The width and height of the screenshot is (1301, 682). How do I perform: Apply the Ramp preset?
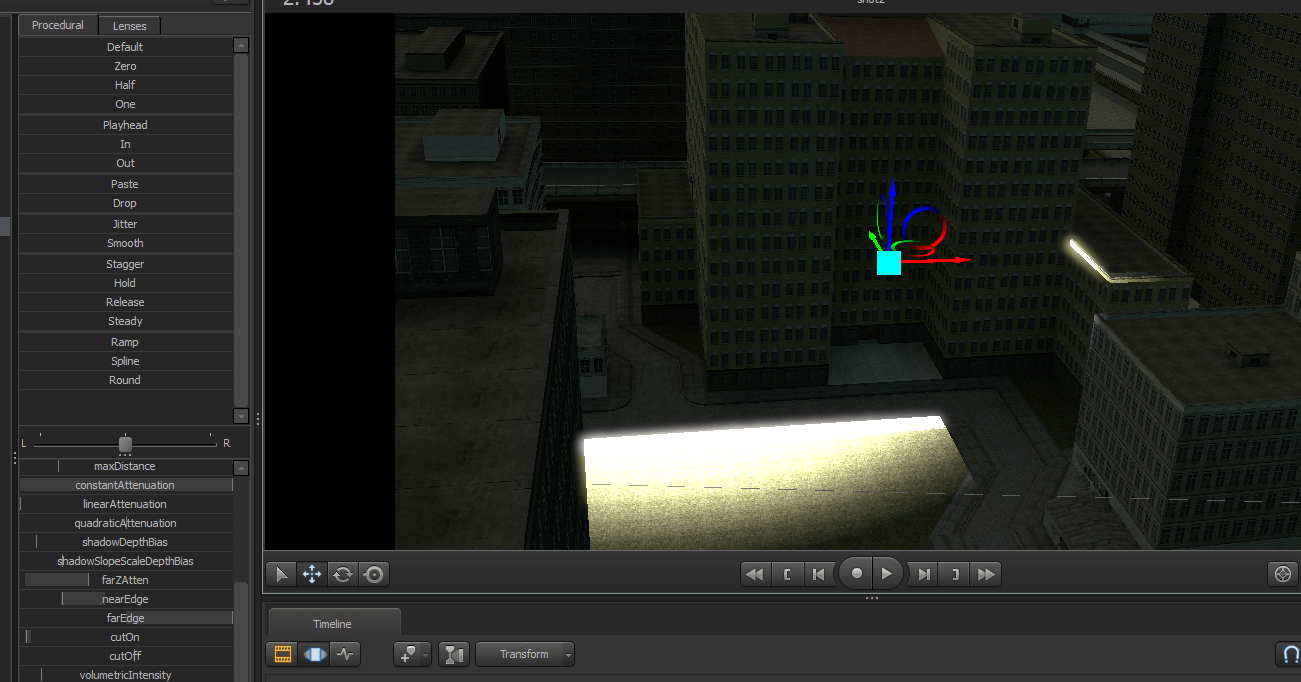125,342
